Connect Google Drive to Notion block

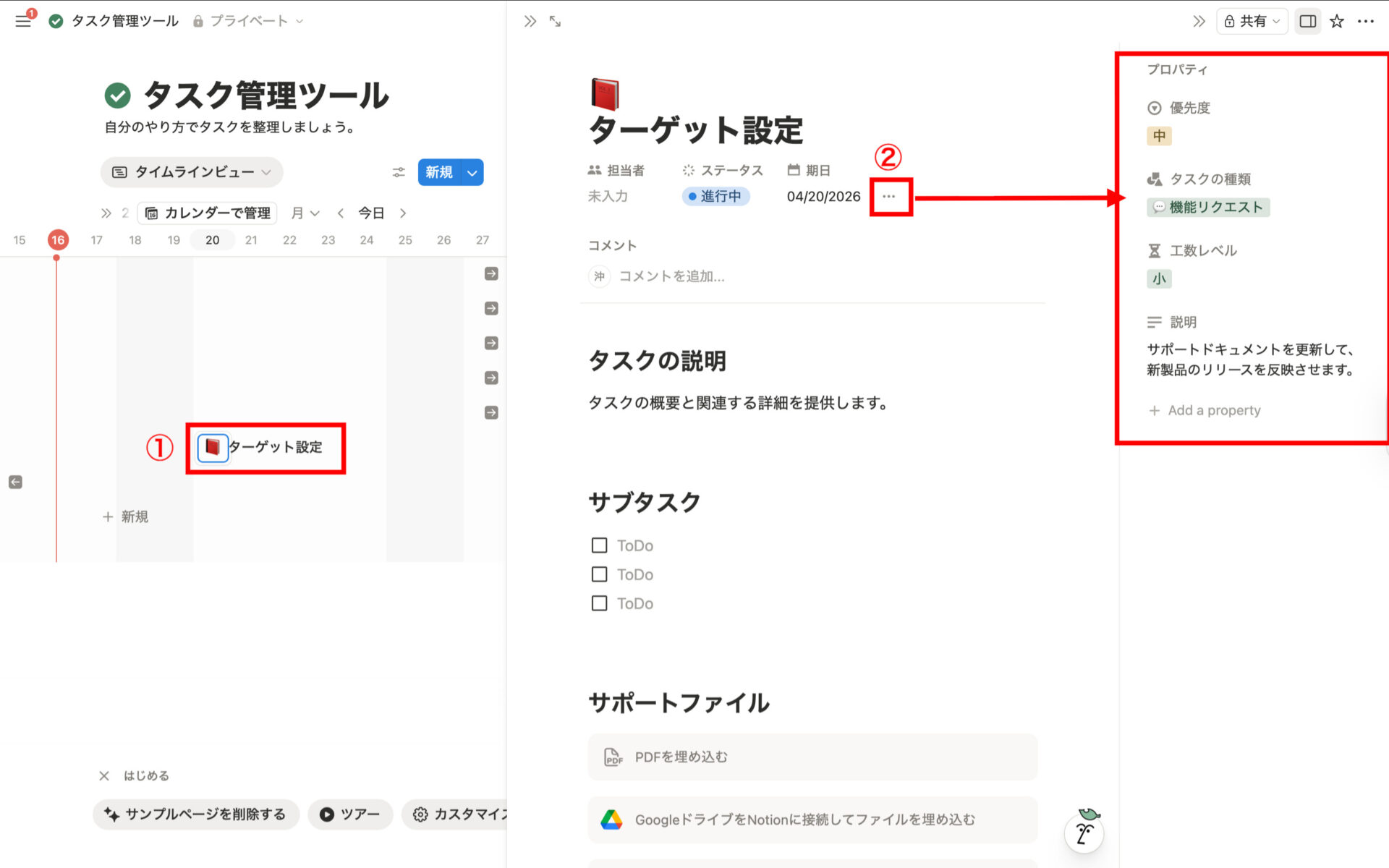click(812, 820)
